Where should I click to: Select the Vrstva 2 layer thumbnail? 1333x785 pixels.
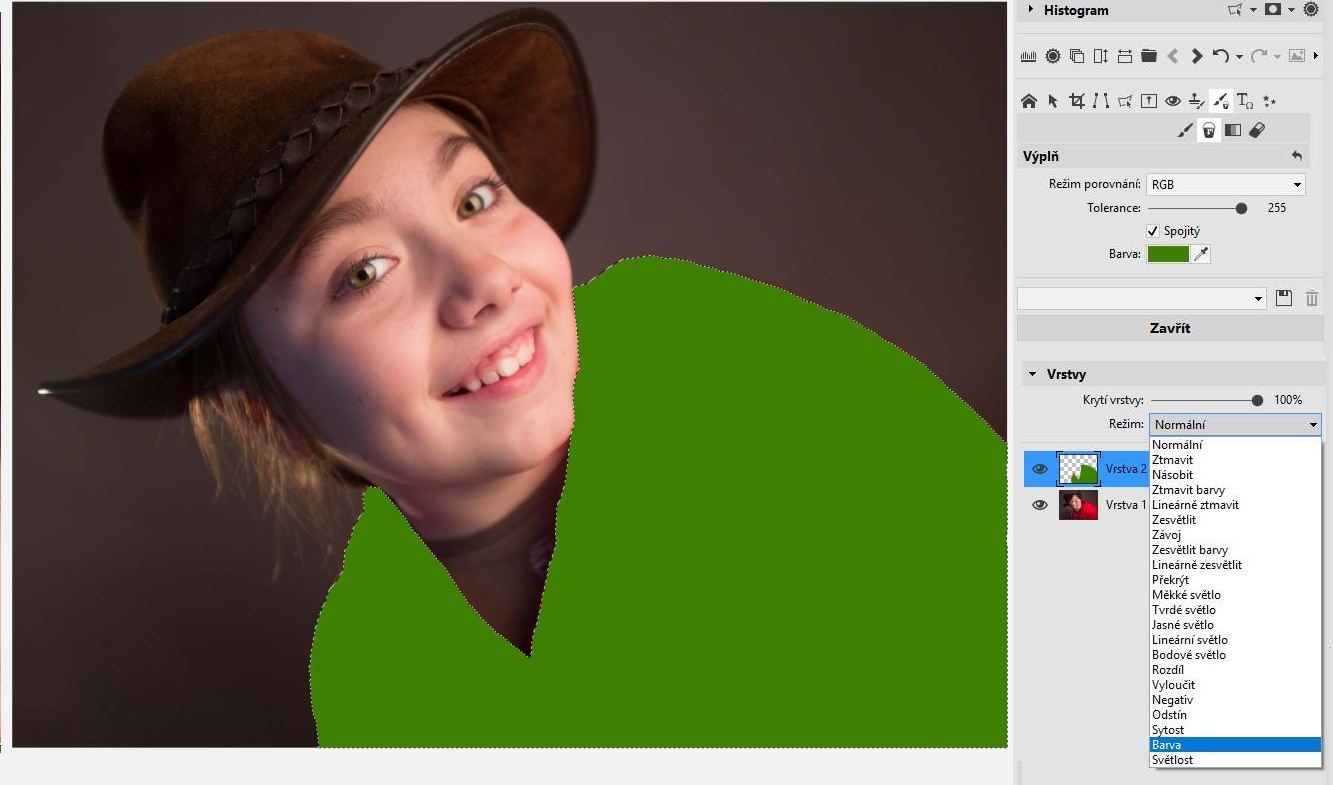(1078, 469)
